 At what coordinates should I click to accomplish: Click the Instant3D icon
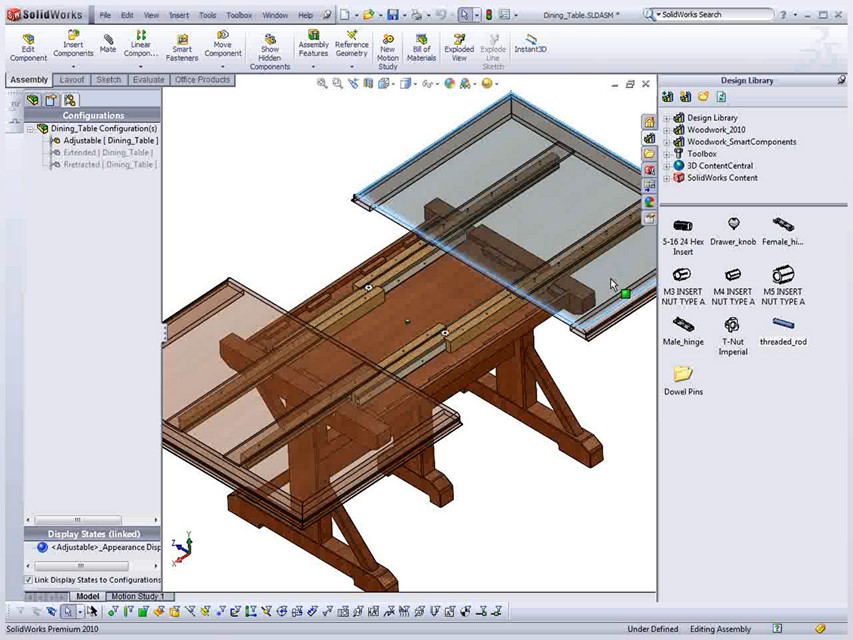(x=530, y=38)
